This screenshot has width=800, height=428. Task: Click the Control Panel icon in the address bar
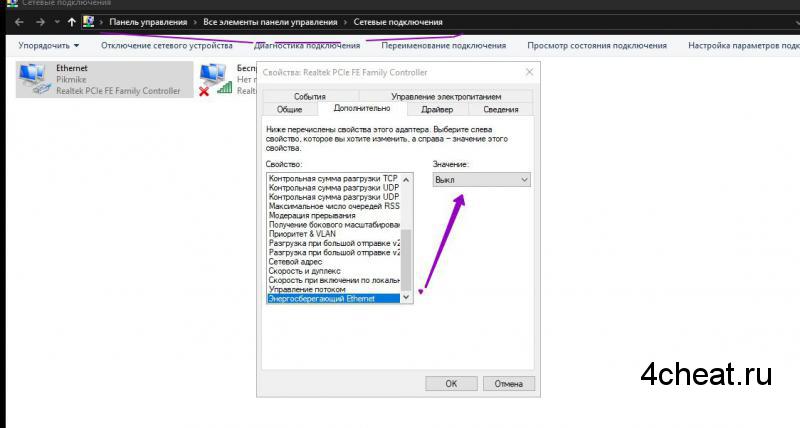88,22
